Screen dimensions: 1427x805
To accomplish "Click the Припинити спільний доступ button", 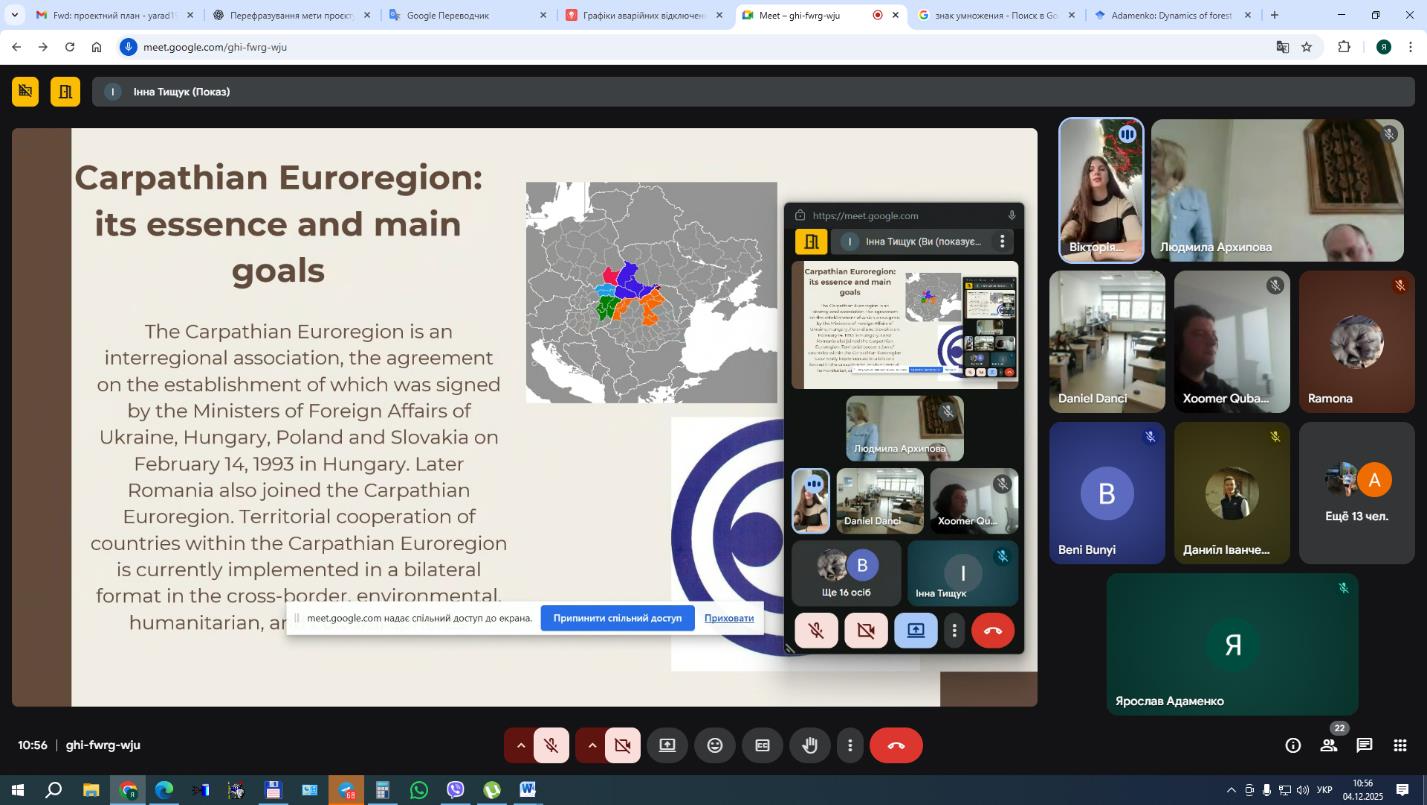I will [x=617, y=618].
